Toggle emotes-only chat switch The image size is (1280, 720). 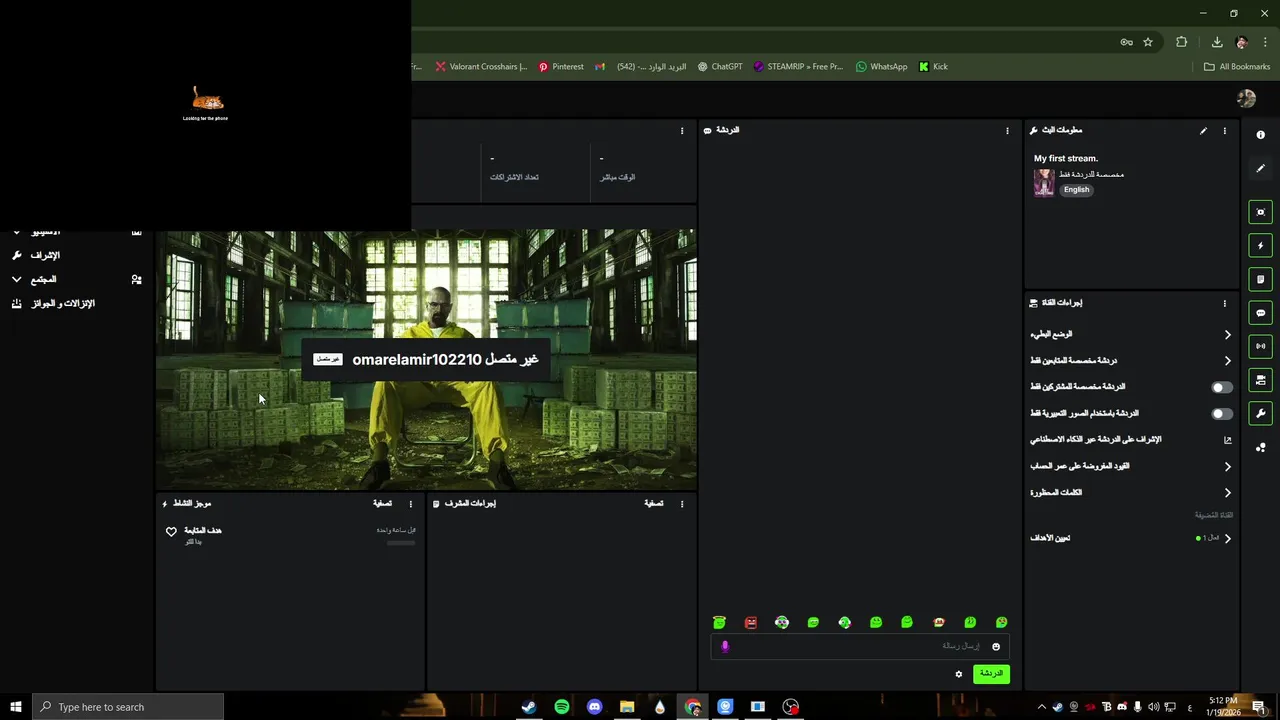[1222, 413]
